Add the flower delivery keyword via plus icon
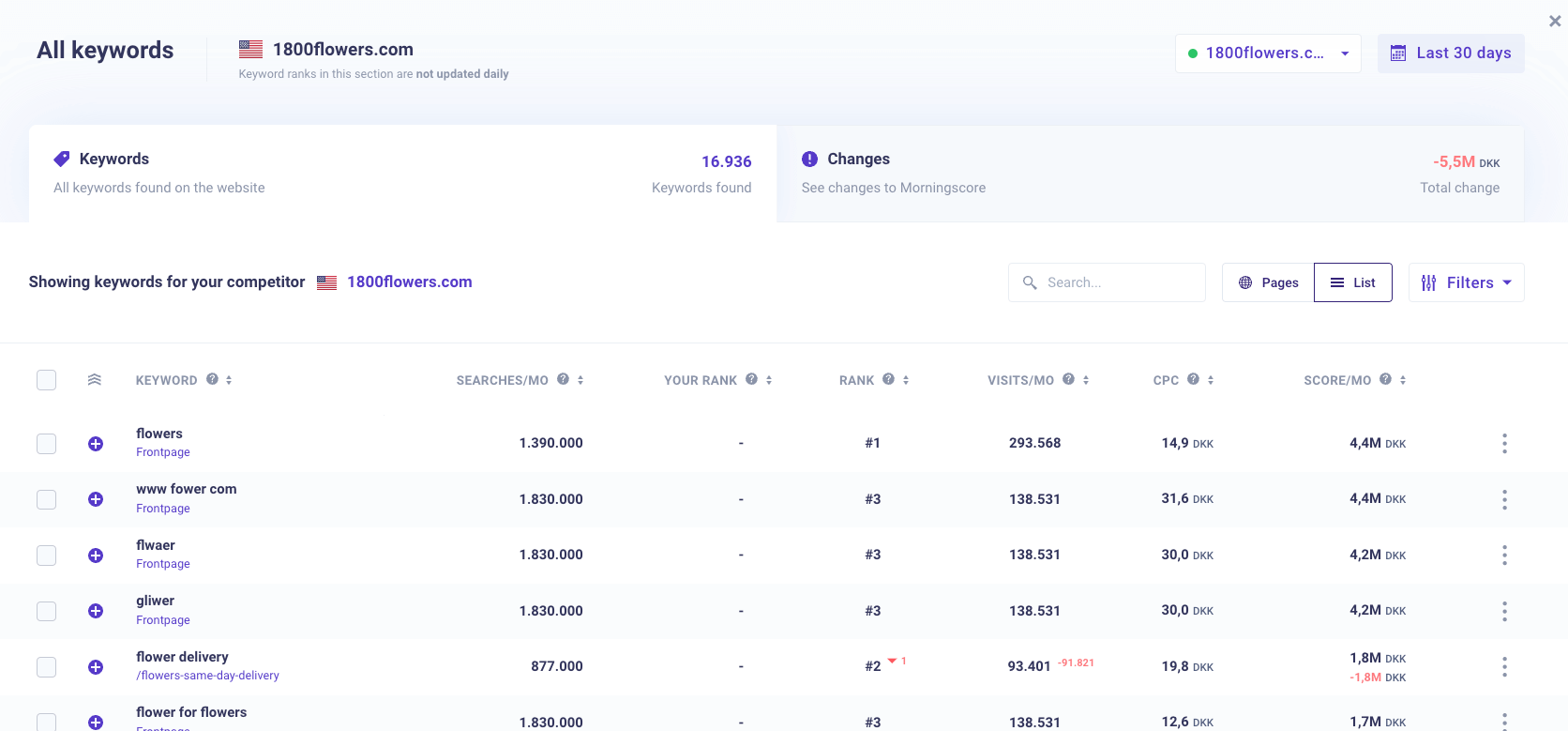This screenshot has height=731, width=1568. coord(96,667)
